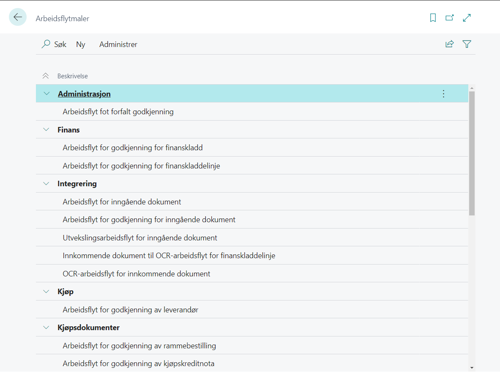Image resolution: width=500 pixels, height=374 pixels.
Task: Collapse all groups with the double chevron
Action: [46, 76]
